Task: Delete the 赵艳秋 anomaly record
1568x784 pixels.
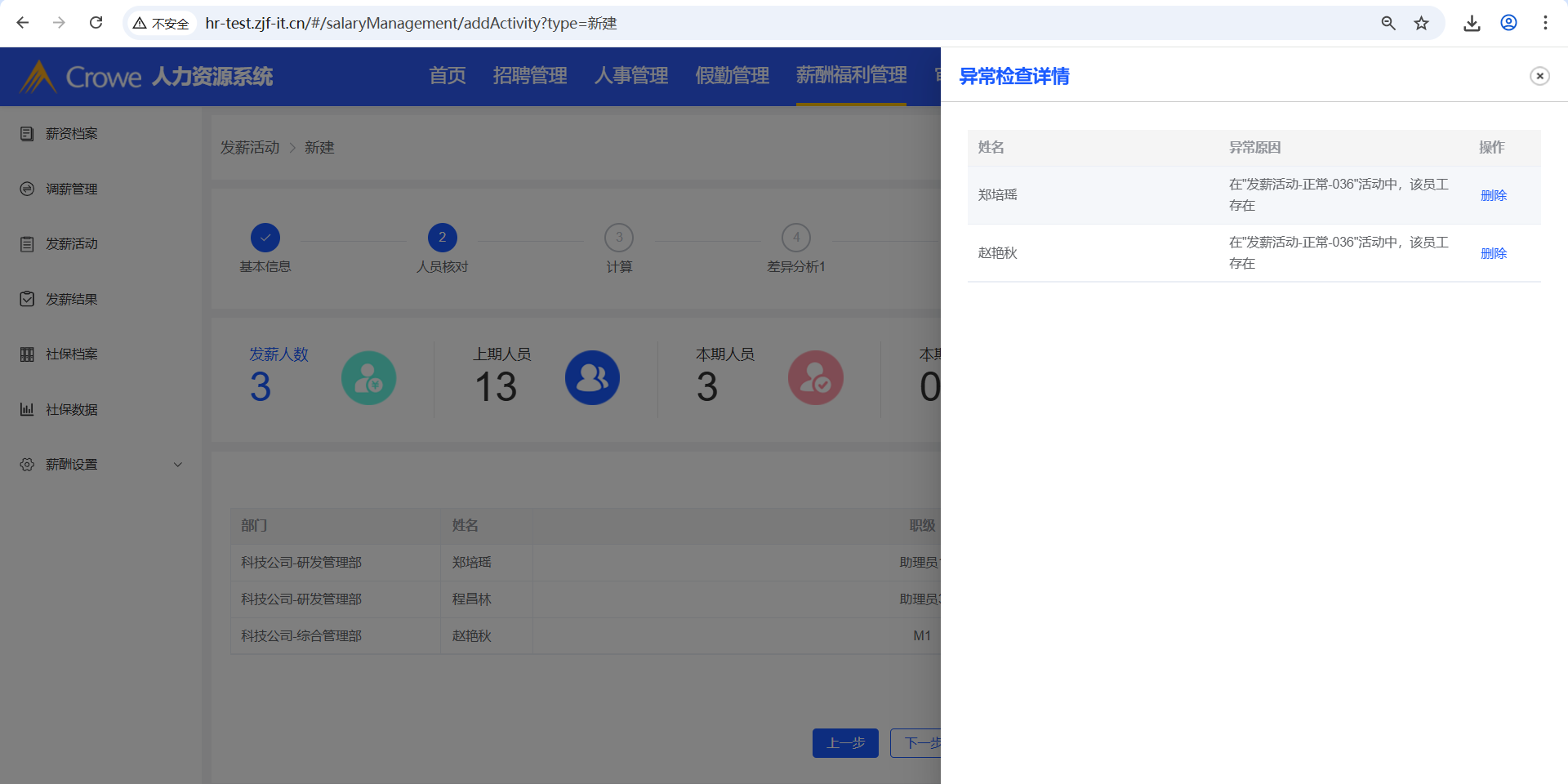Action: tap(1493, 253)
